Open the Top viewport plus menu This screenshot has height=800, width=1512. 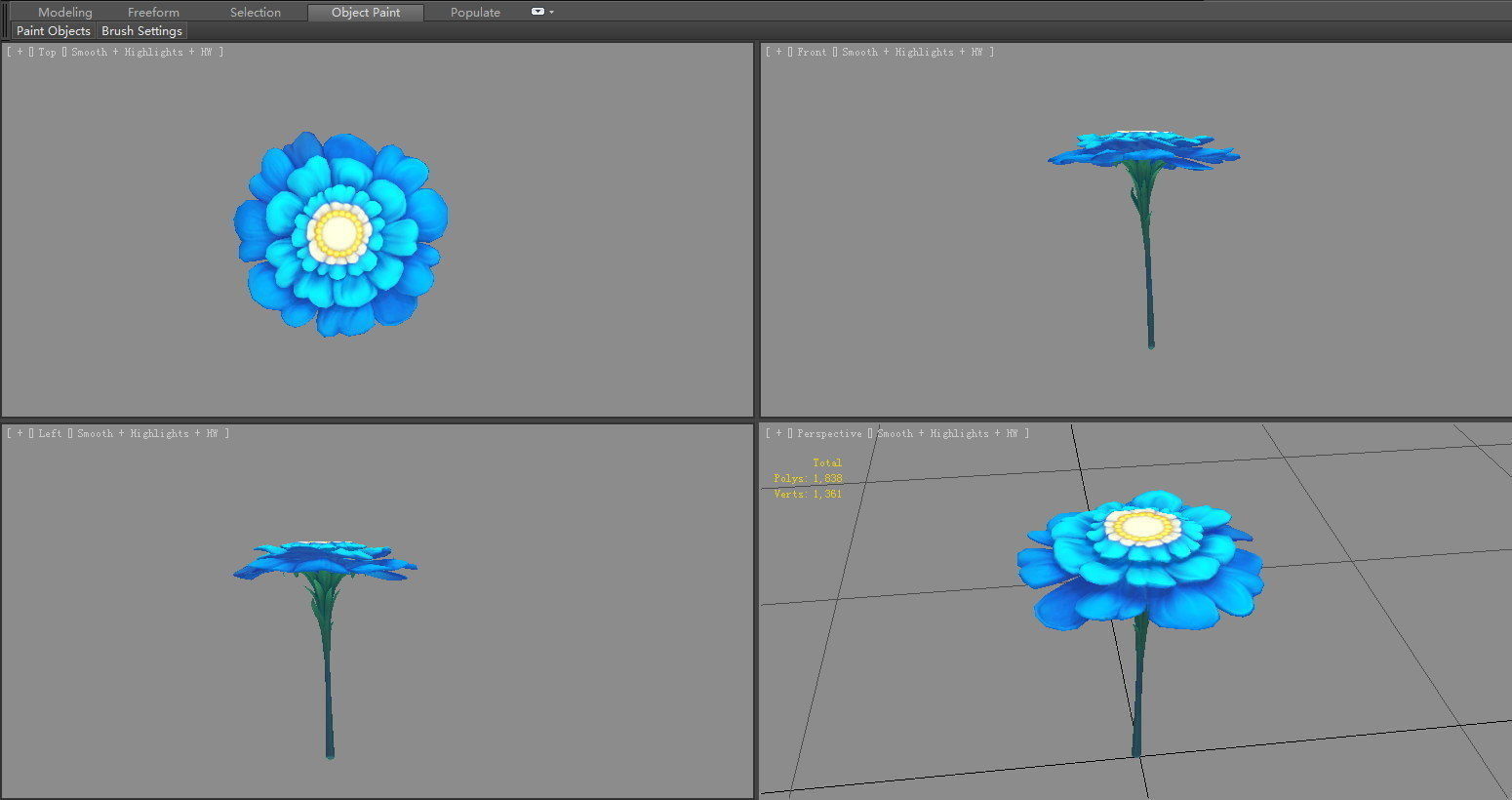tap(20, 53)
